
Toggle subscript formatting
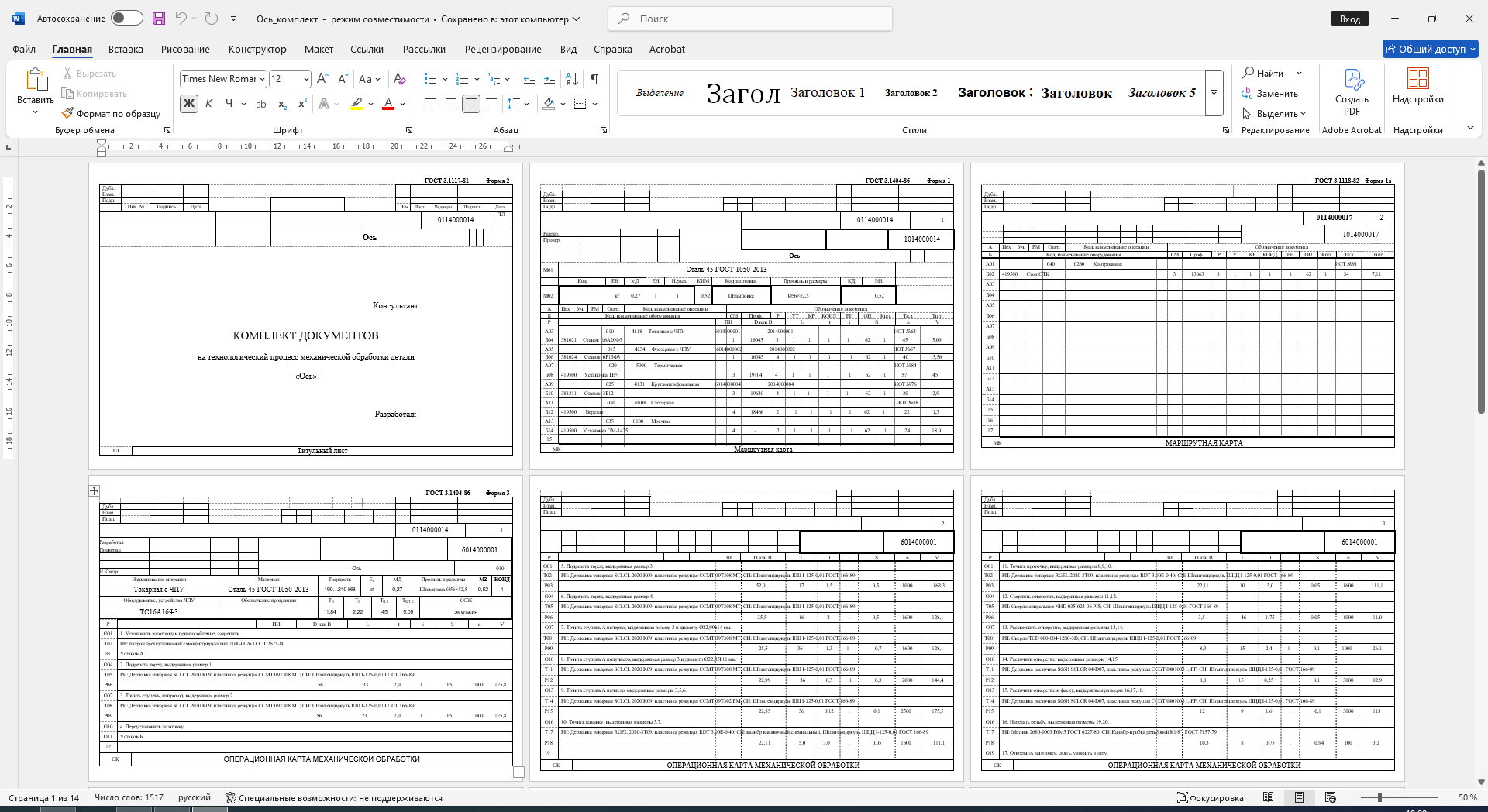[282, 104]
